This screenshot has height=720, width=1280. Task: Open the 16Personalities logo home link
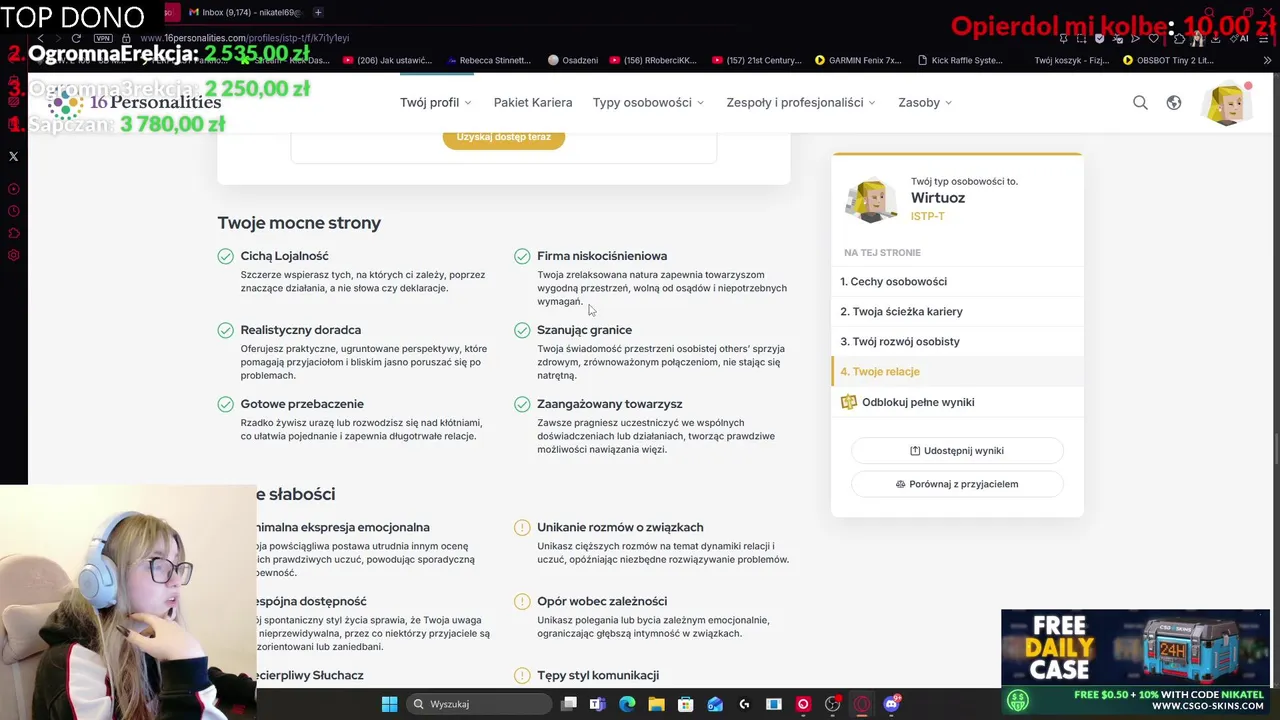(x=135, y=102)
